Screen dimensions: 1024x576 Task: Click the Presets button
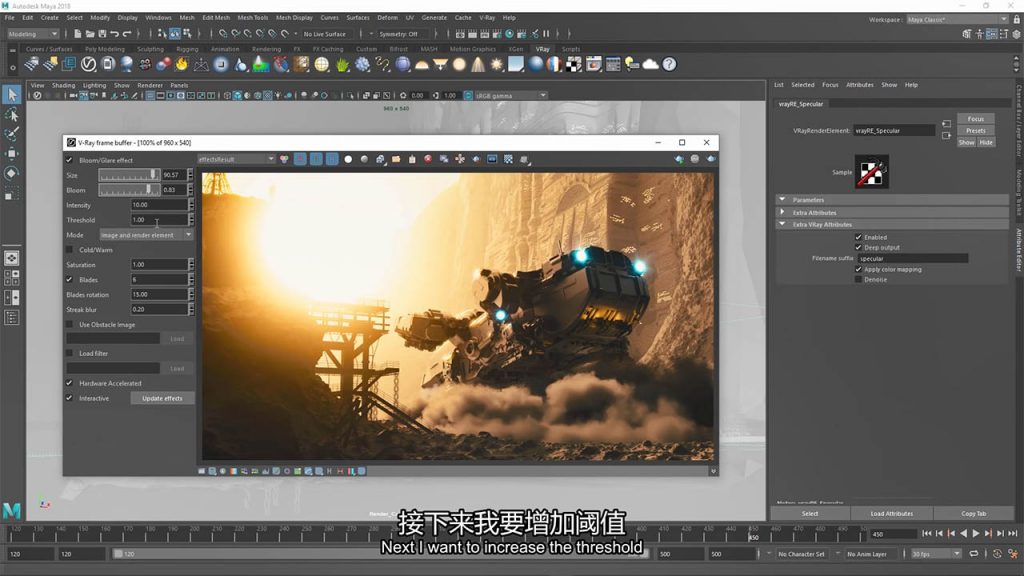[976, 131]
